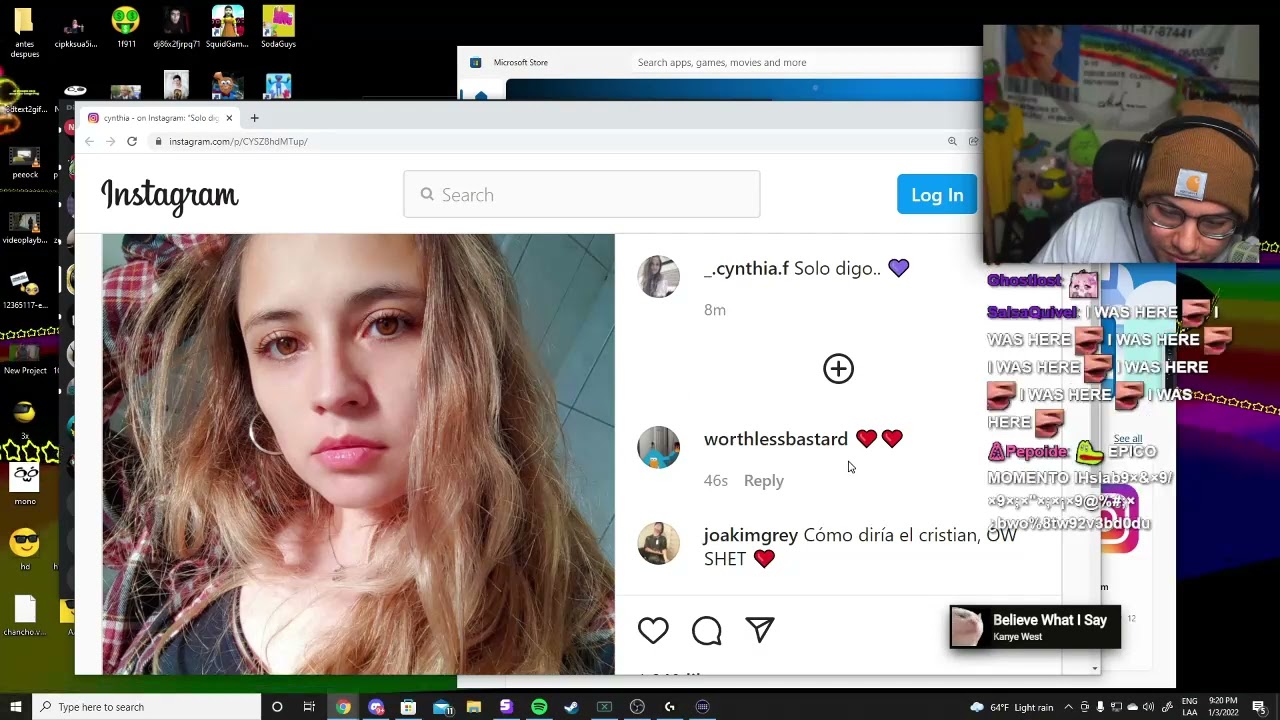The width and height of the screenshot is (1280, 720).
Task: Reply to worthlessbastard's comment
Action: (x=764, y=481)
